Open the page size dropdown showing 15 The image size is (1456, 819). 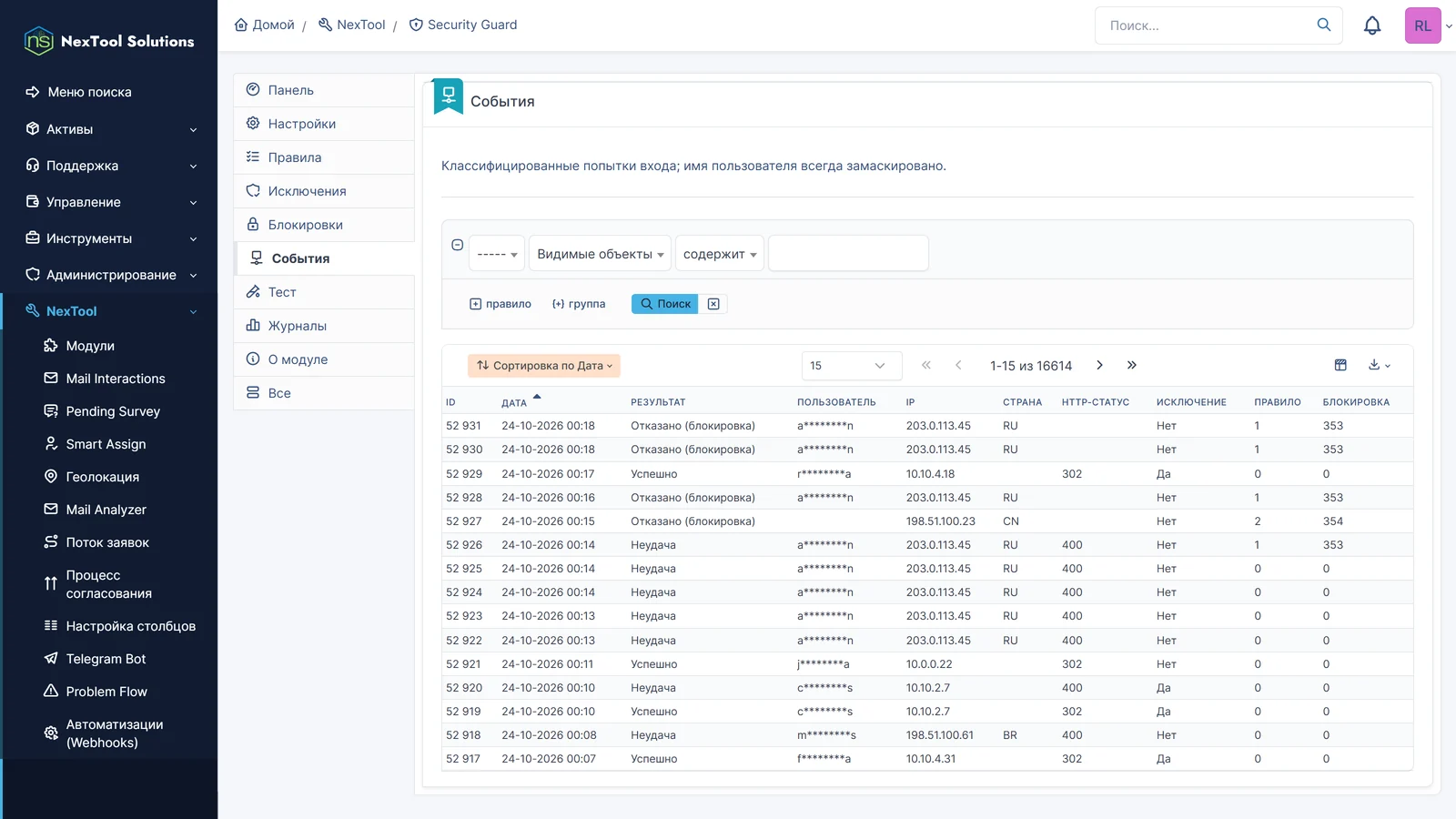(x=851, y=366)
